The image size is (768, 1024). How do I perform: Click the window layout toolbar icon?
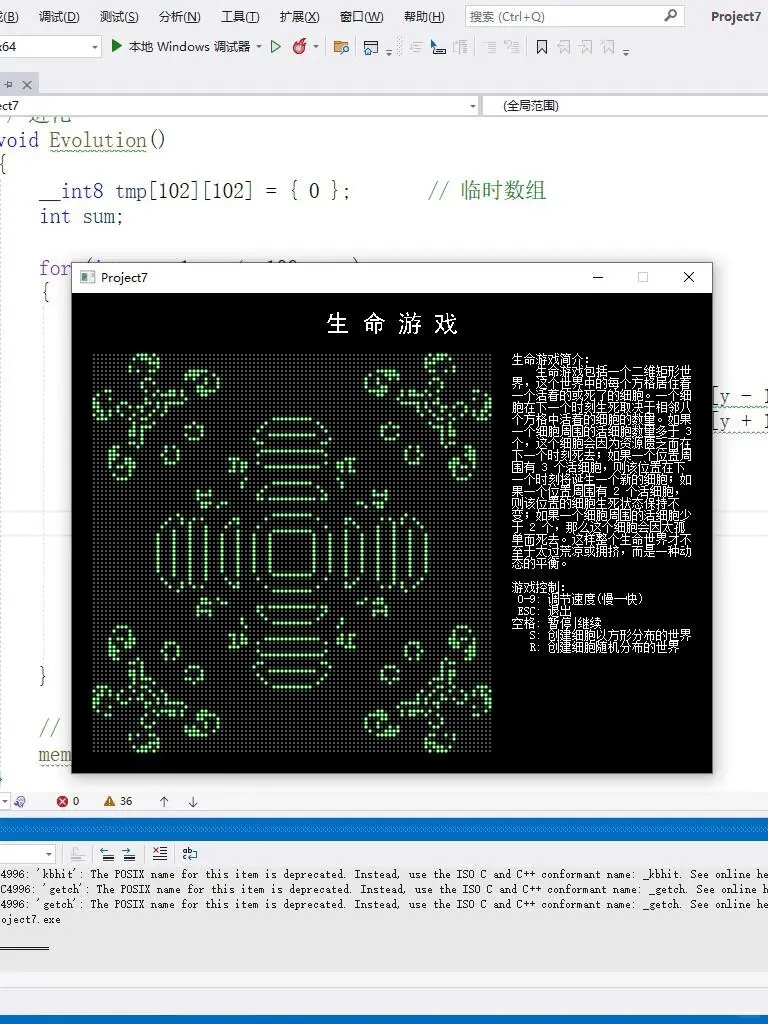tap(371, 47)
